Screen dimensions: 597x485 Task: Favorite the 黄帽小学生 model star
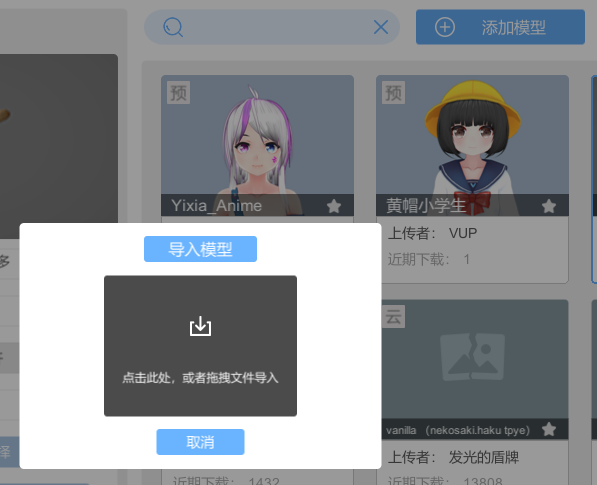[549, 206]
